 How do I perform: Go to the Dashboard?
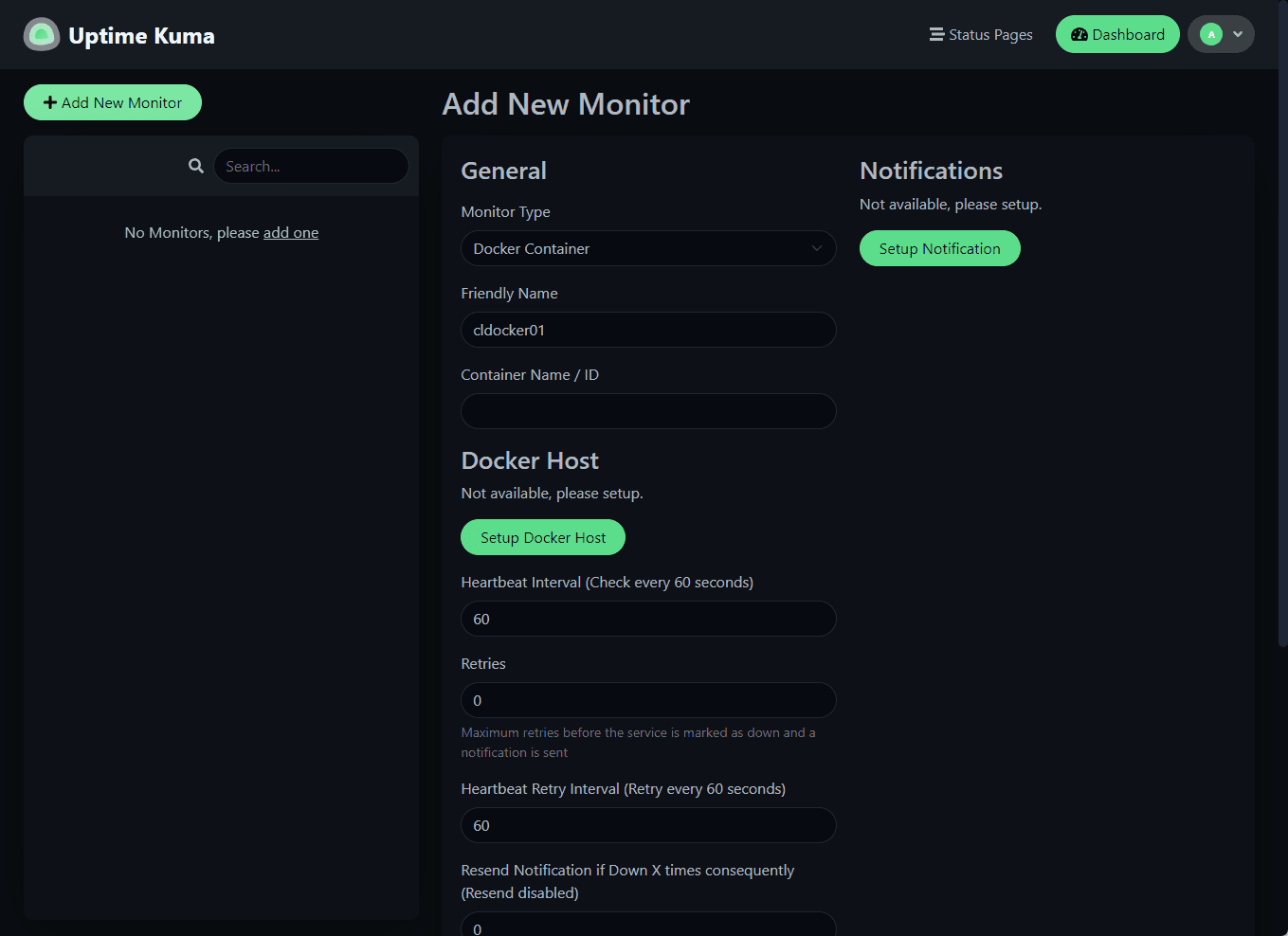(x=1117, y=34)
